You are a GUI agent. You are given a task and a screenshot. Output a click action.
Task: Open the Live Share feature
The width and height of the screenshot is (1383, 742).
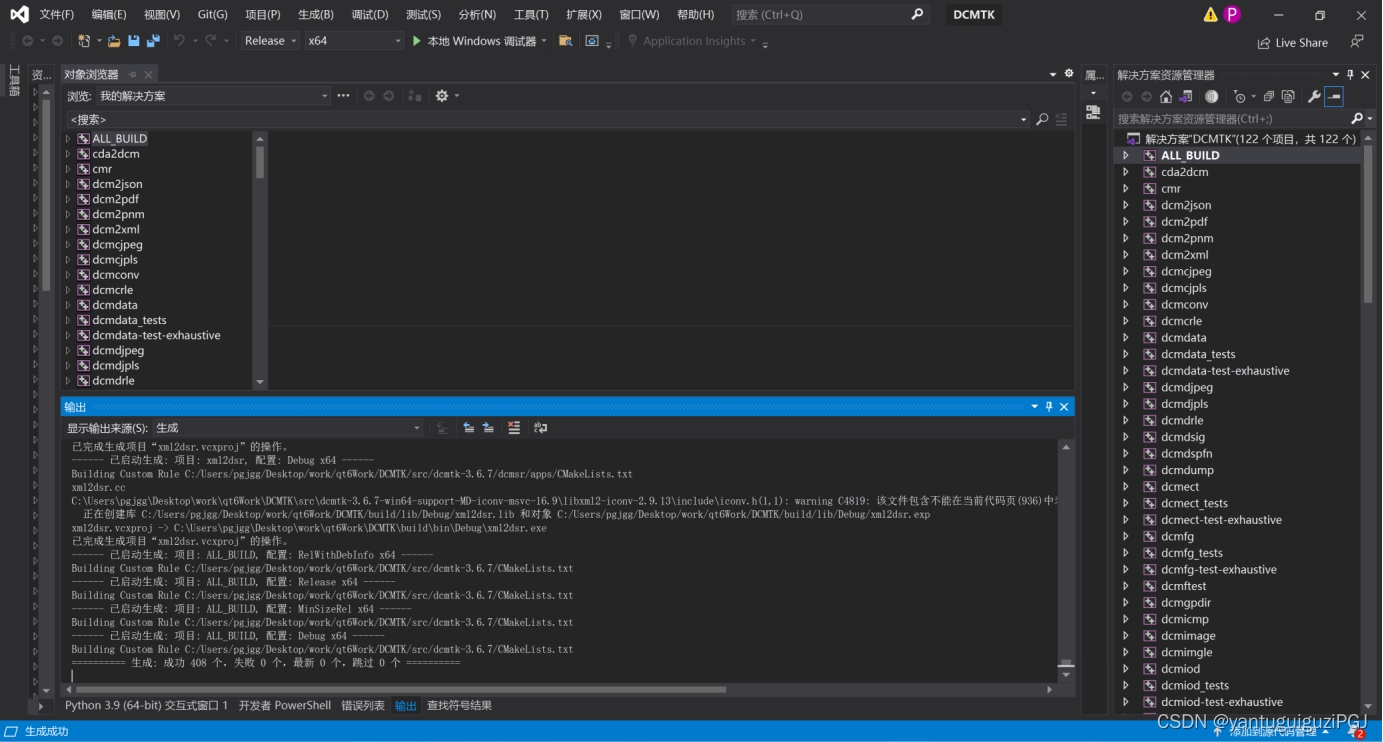click(x=1292, y=42)
